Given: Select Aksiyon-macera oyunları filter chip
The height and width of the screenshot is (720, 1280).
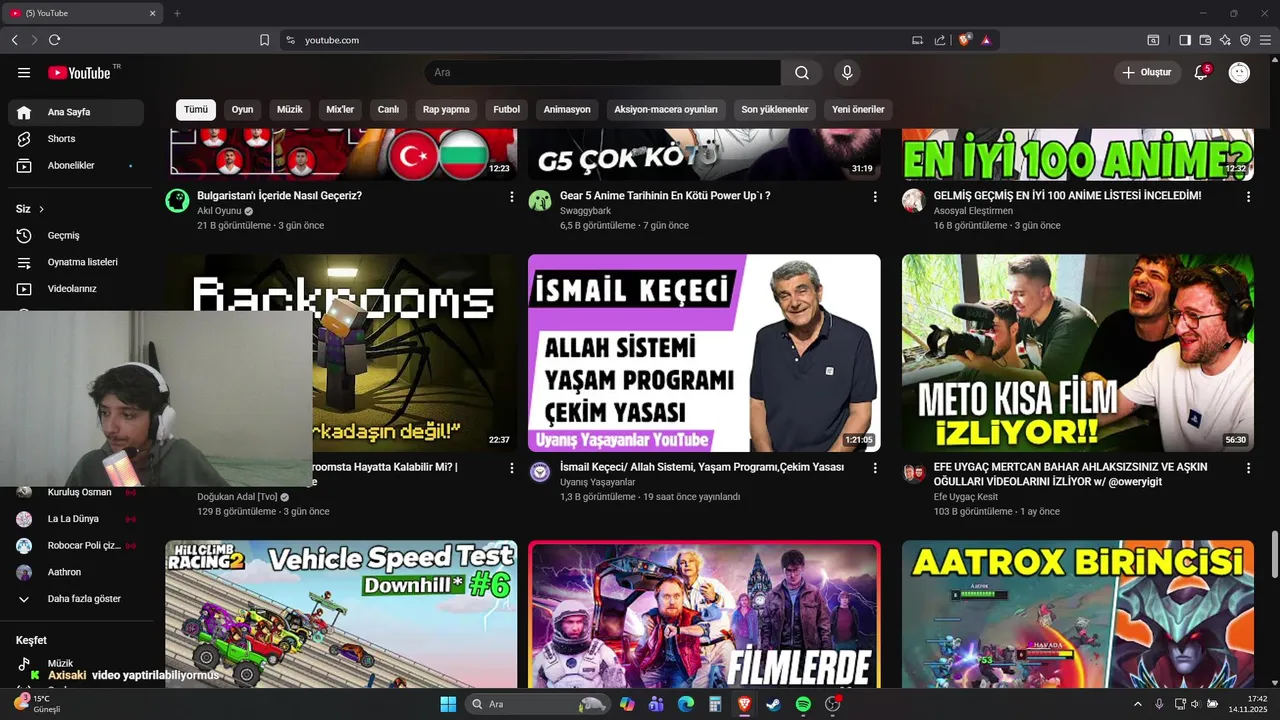Looking at the screenshot, I should point(666,110).
